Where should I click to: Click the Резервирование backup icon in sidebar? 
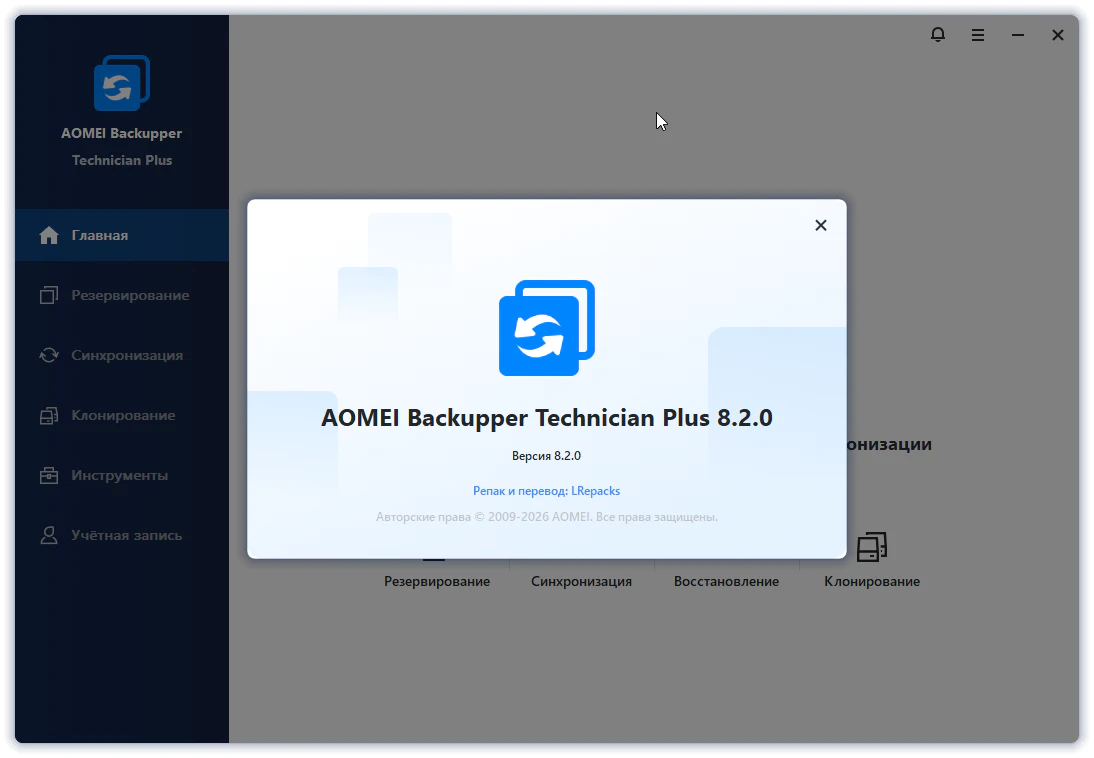pos(48,296)
